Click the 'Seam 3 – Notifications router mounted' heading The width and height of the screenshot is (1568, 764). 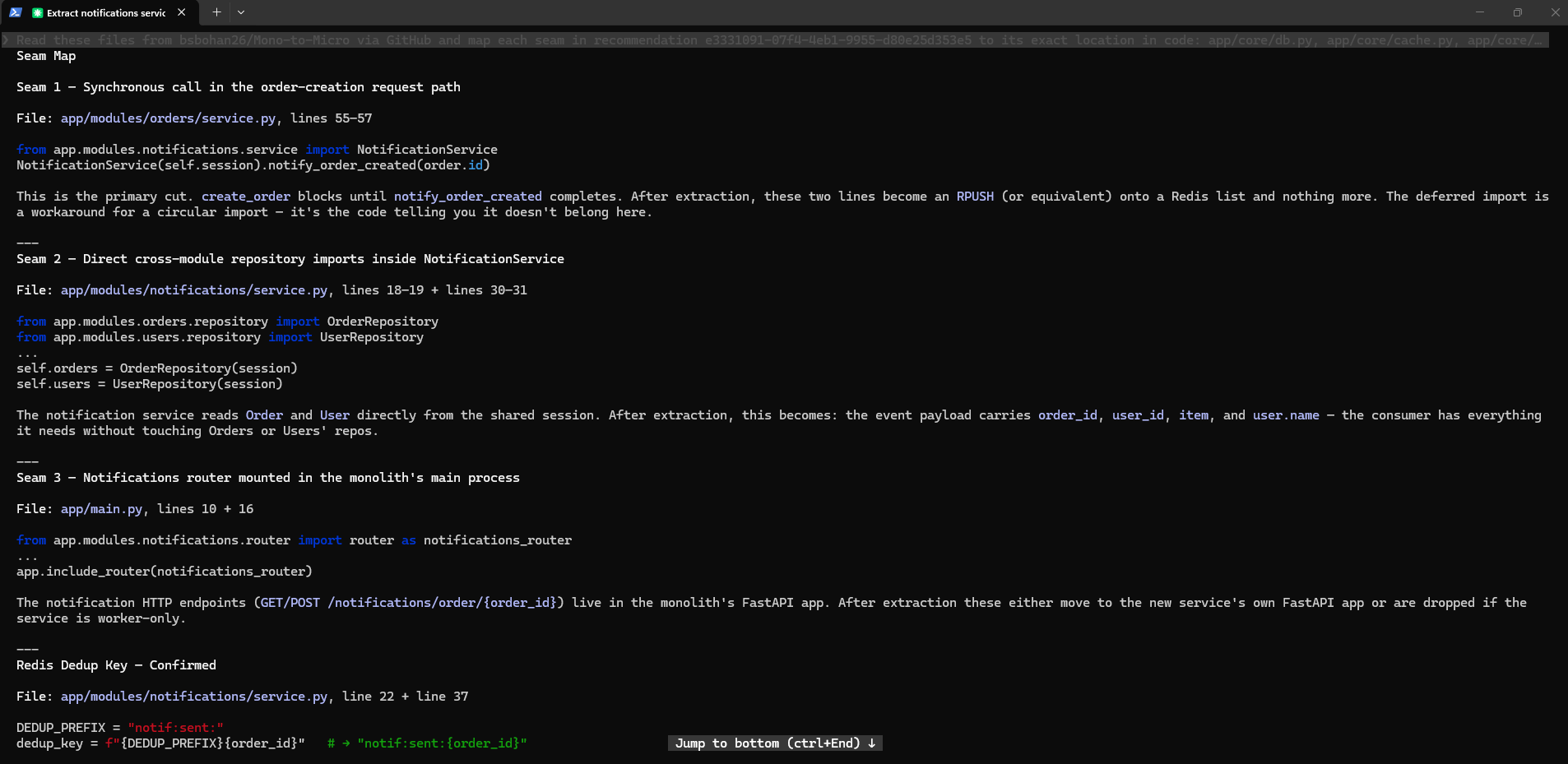pos(268,478)
